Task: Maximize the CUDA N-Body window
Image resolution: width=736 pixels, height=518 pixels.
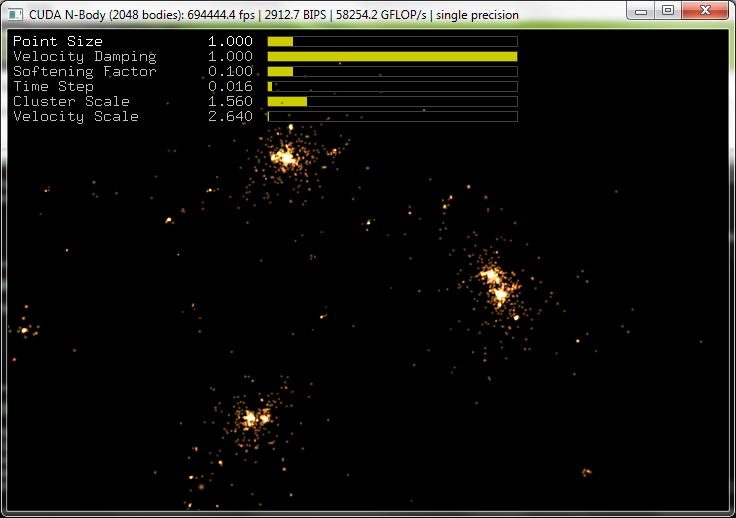Action: (668, 10)
